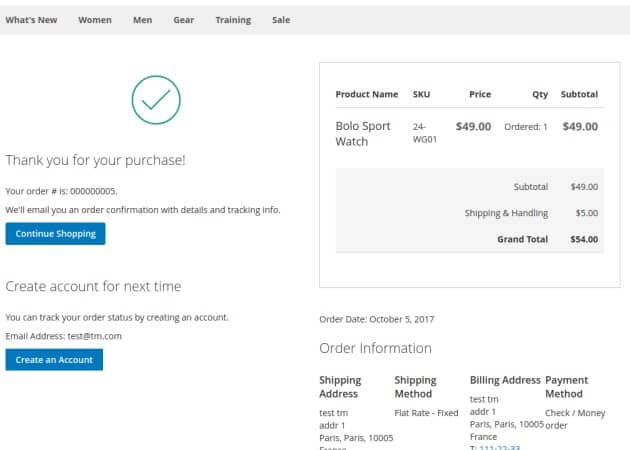Click the Bolo Sport Watch product name
The height and width of the screenshot is (450, 630).
[362, 134]
